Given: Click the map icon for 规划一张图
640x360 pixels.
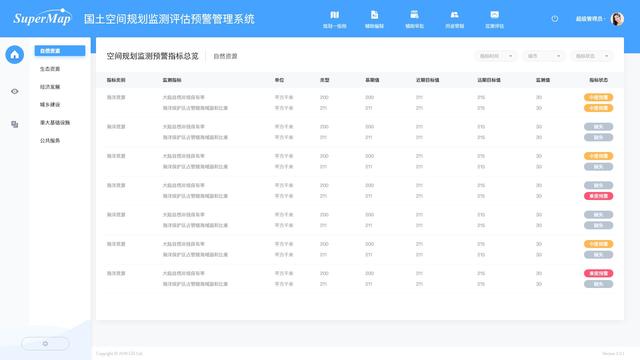Looking at the screenshot, I should coord(334,15).
